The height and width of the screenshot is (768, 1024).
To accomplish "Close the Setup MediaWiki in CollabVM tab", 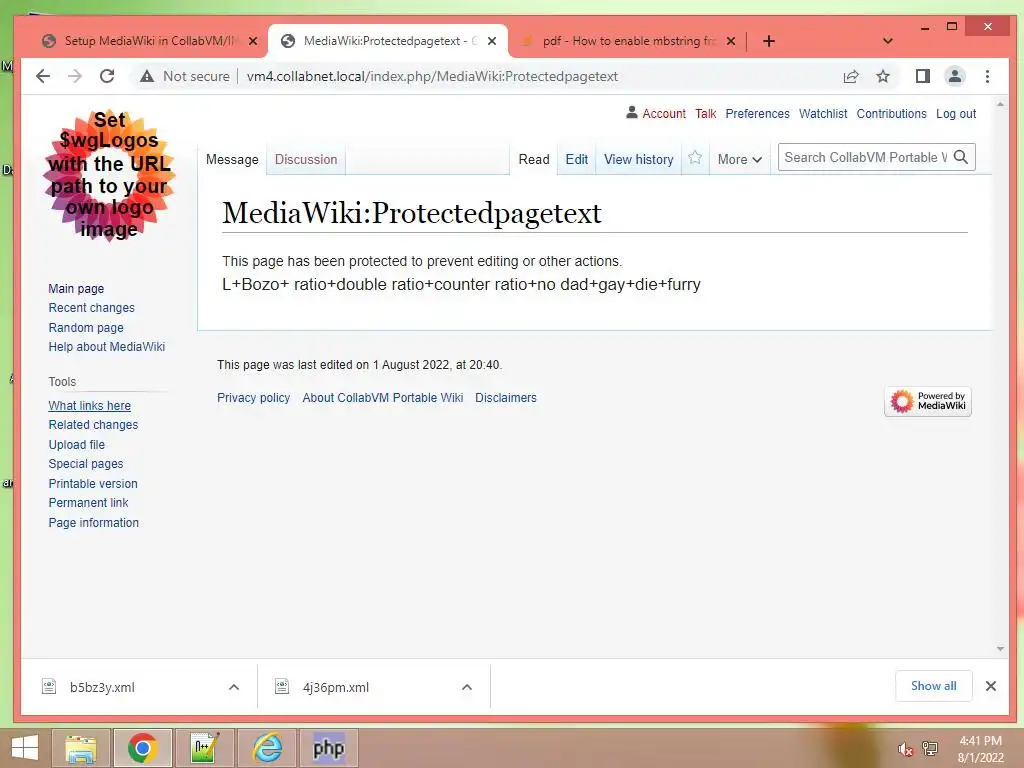I will [x=253, y=41].
